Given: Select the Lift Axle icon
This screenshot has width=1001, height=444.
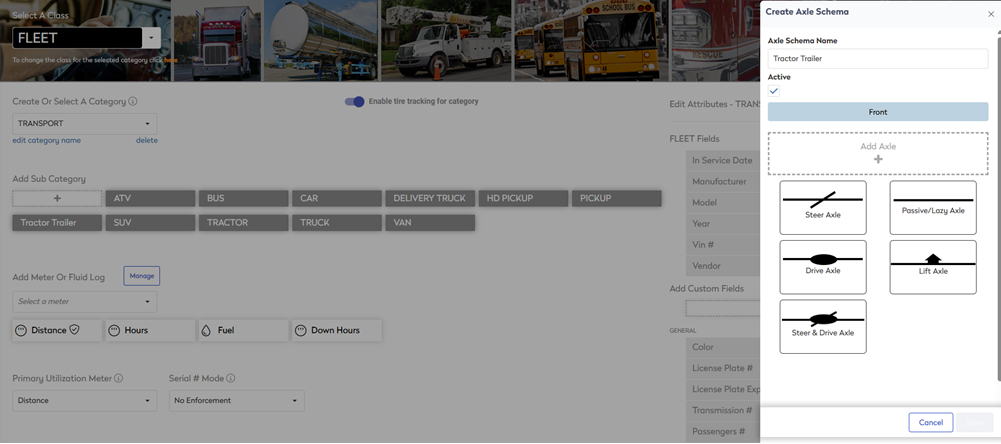Looking at the screenshot, I should 932,266.
